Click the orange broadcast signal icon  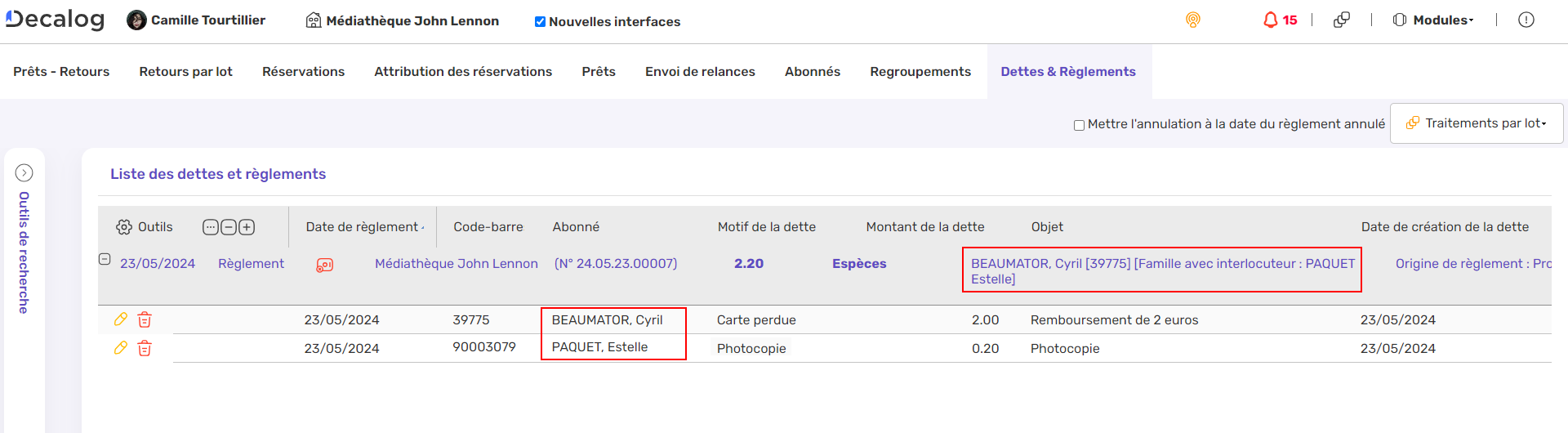(x=1193, y=20)
